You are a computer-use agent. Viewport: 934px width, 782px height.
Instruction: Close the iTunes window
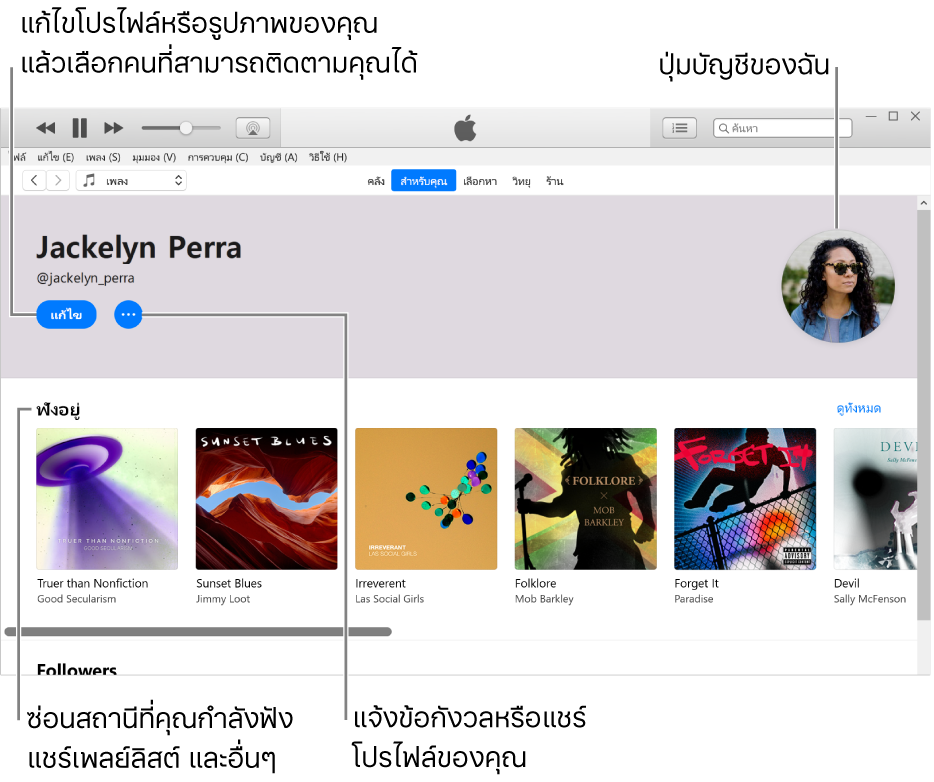pyautogui.click(x=916, y=117)
